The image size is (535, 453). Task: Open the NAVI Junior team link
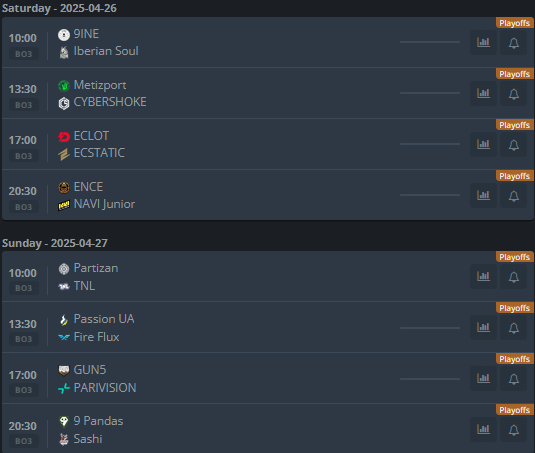pyautogui.click(x=104, y=204)
